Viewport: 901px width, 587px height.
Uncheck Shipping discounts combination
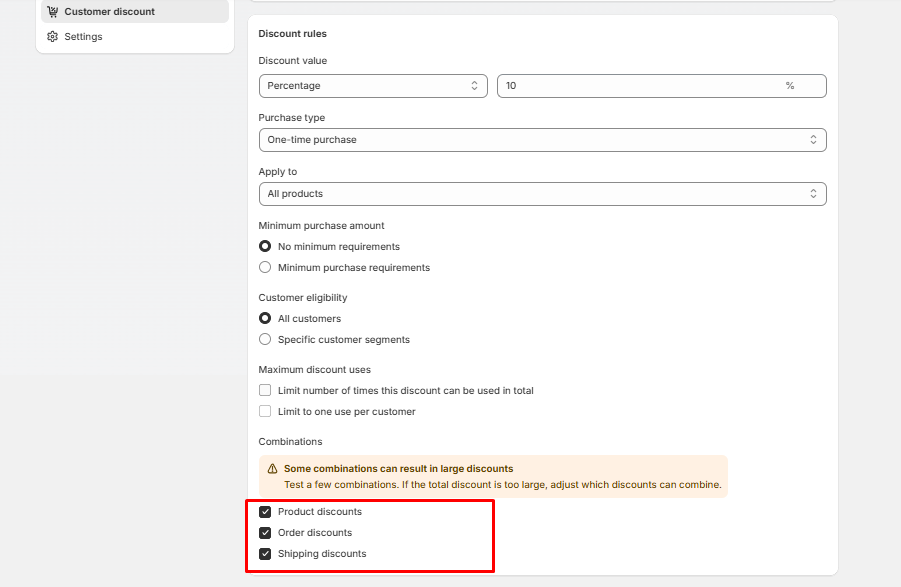click(265, 554)
